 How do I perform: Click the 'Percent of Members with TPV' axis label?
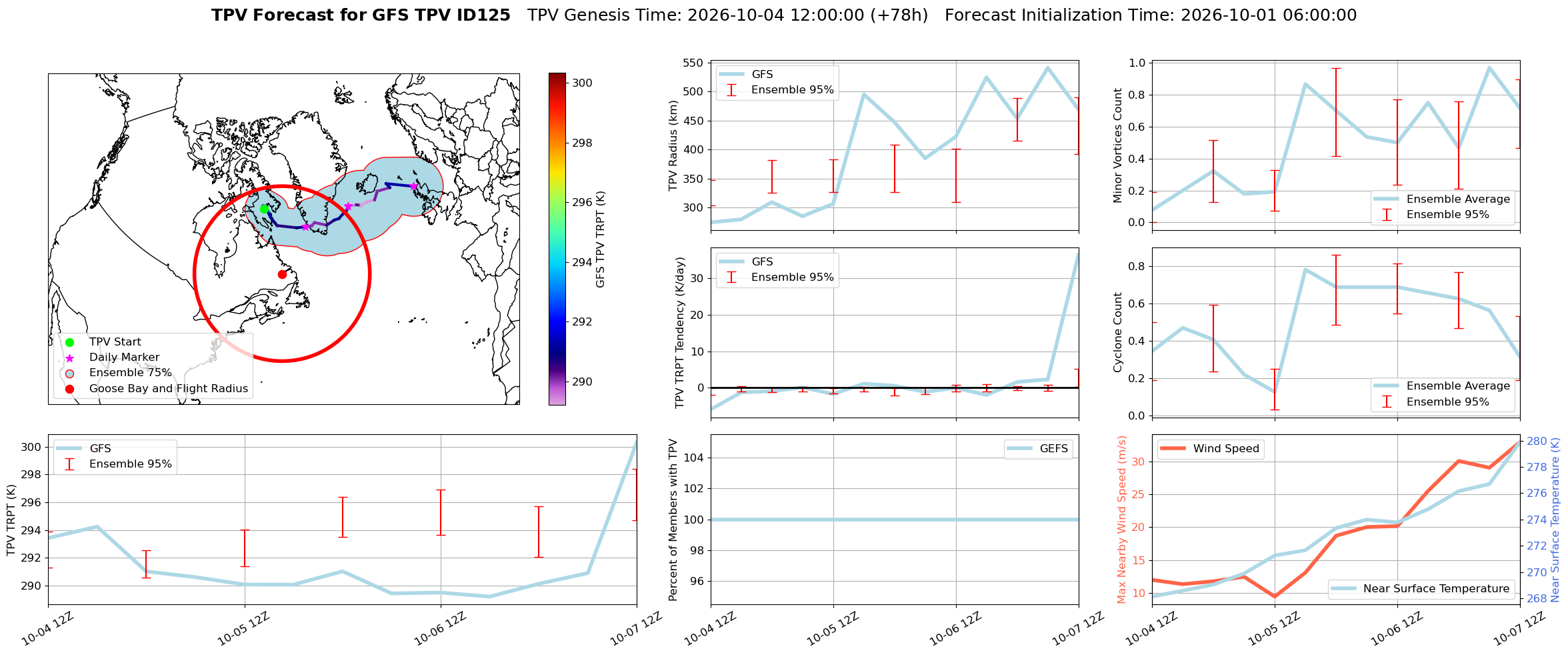point(673,520)
